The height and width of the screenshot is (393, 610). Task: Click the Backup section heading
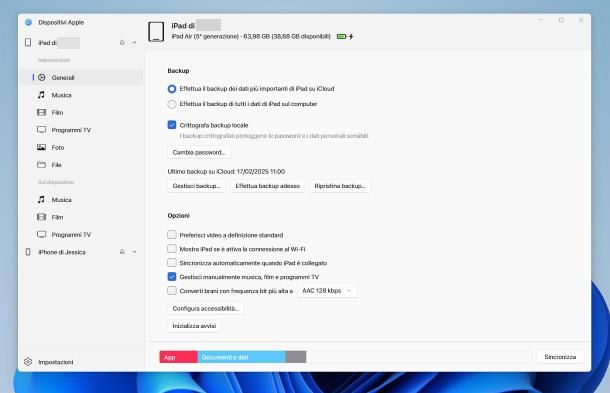pyautogui.click(x=178, y=71)
